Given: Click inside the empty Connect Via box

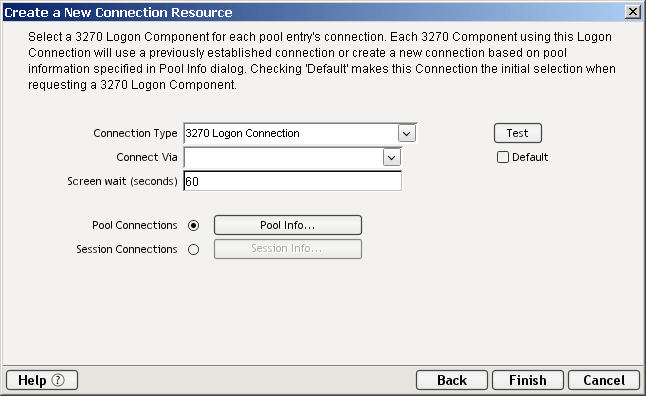Looking at the screenshot, I should (283, 157).
